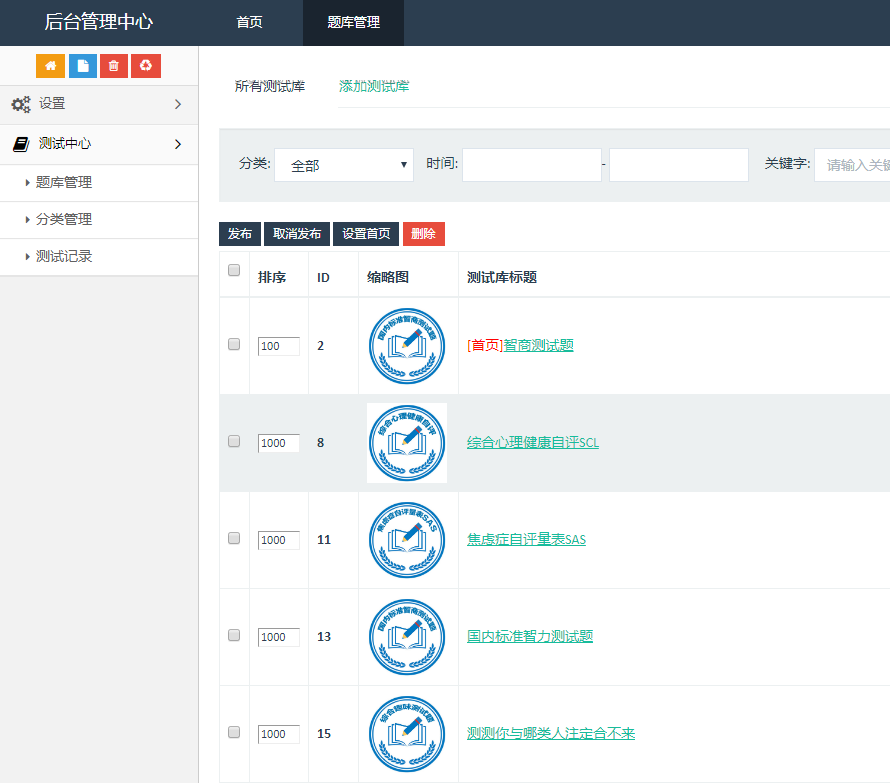
Task: Toggle the select-all checkbox in table header
Action: pos(234,270)
